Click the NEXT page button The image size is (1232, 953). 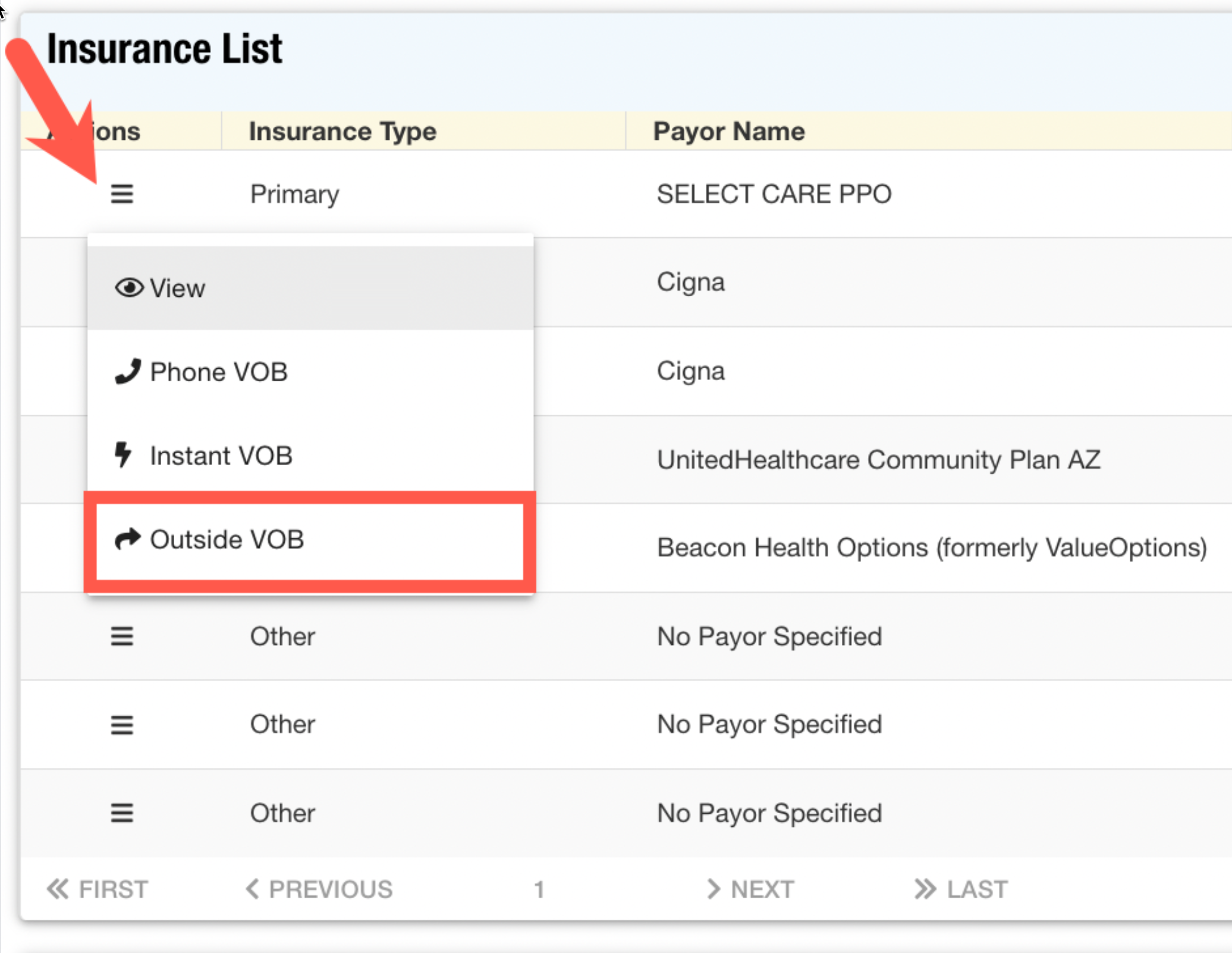(750, 889)
